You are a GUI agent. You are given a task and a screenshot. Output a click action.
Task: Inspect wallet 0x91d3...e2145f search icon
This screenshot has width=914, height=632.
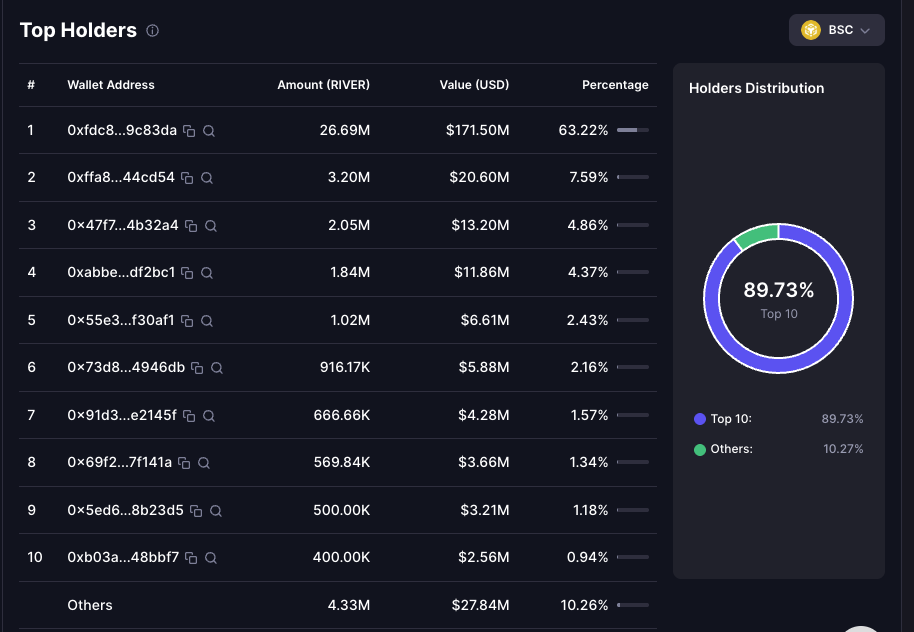pos(209,416)
